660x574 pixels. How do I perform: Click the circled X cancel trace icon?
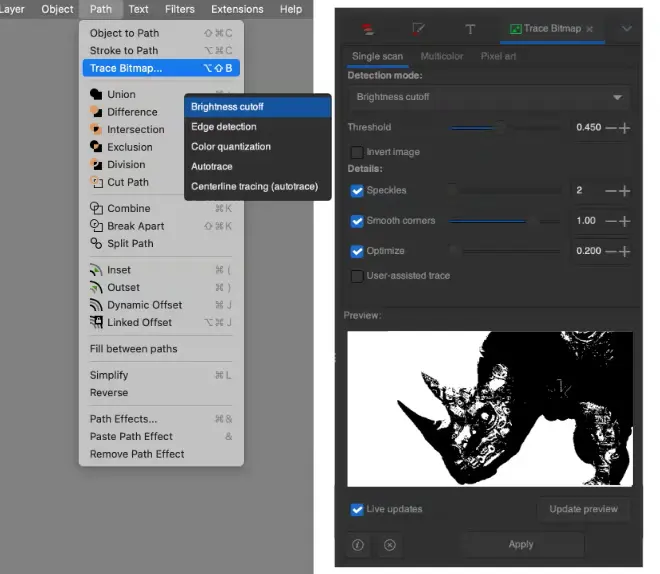[390, 545]
